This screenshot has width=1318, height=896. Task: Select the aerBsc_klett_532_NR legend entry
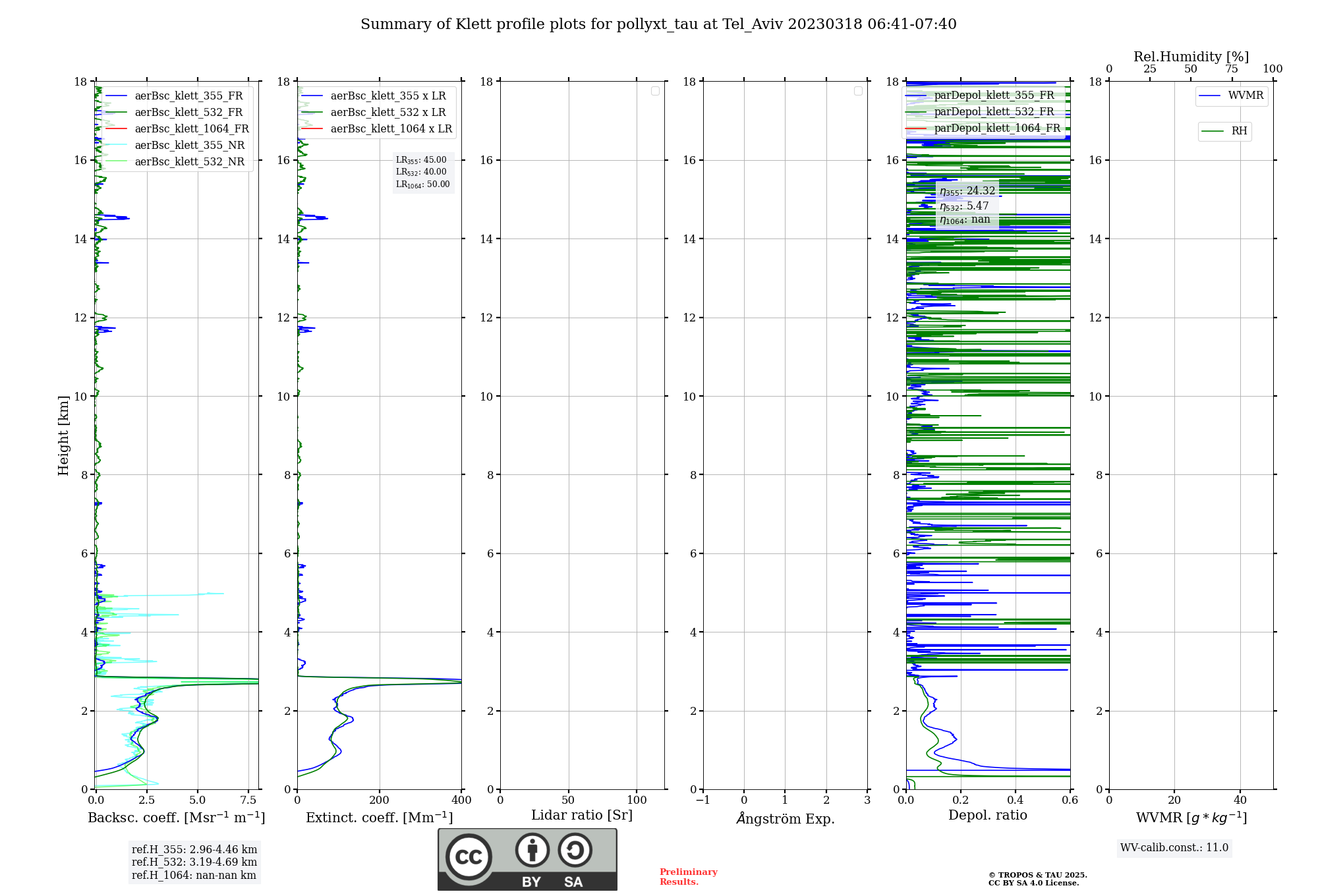[176, 162]
